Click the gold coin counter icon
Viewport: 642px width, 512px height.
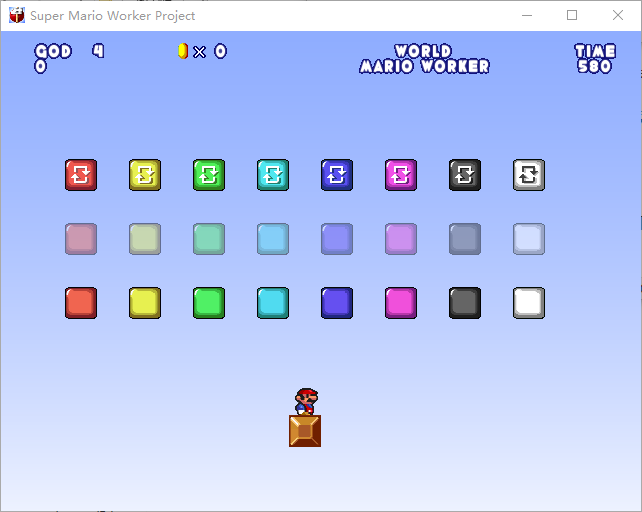tap(183, 51)
